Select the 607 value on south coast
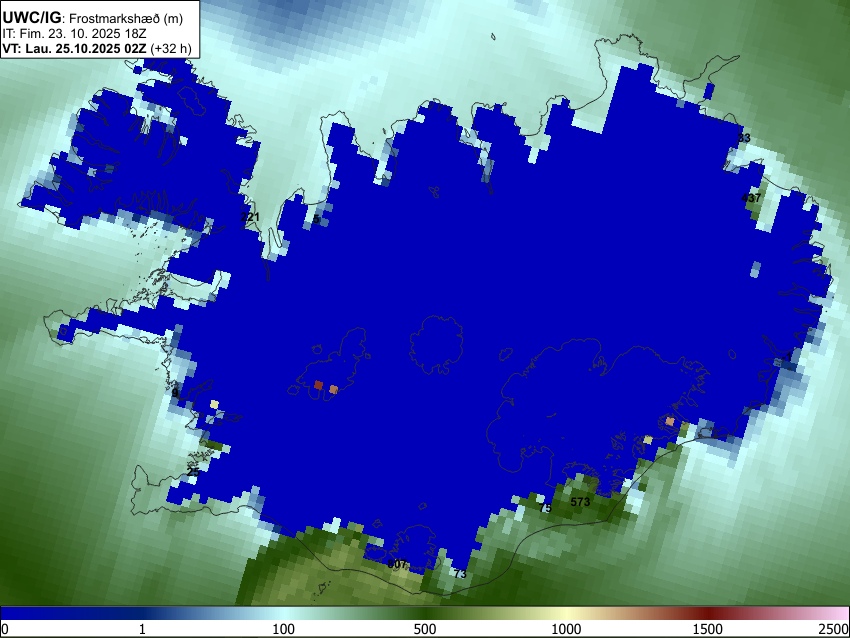Image resolution: width=850 pixels, height=638 pixels. click(397, 564)
